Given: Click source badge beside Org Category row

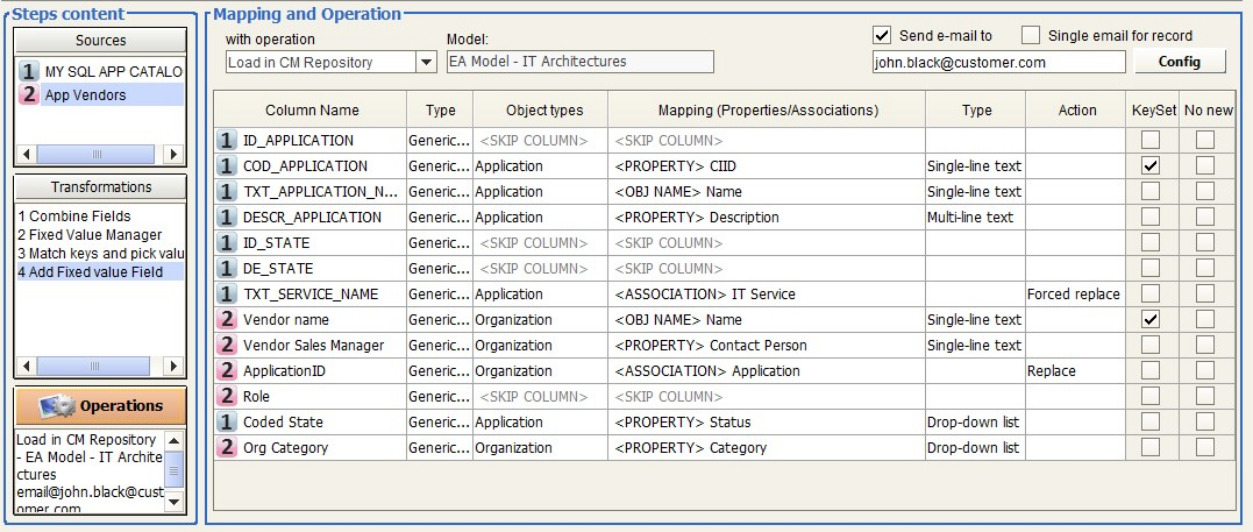Looking at the screenshot, I should click(227, 448).
